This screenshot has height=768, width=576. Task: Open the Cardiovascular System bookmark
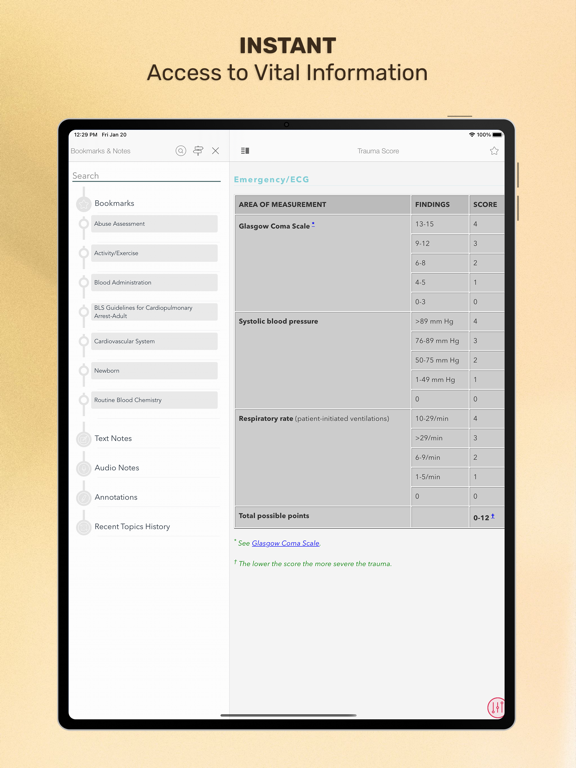tap(154, 341)
